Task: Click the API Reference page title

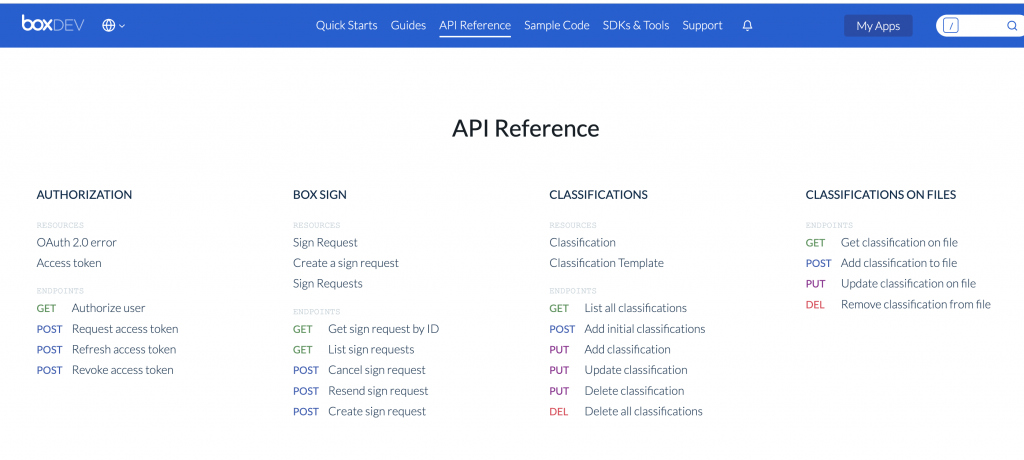Action: pyautogui.click(x=526, y=128)
